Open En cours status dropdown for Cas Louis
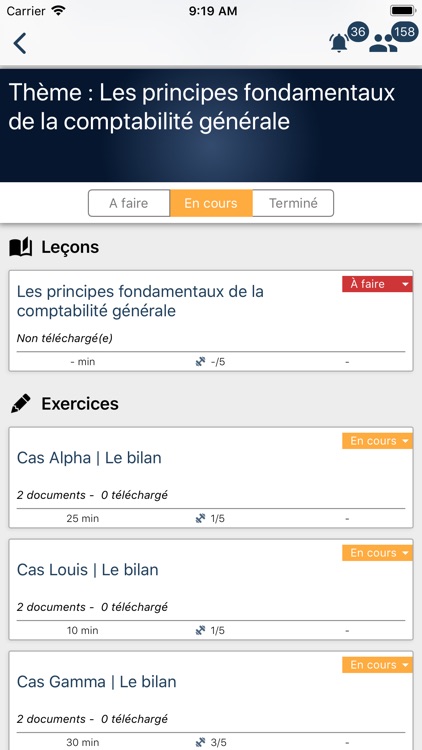Screen dimensions: 422x750 377,552
